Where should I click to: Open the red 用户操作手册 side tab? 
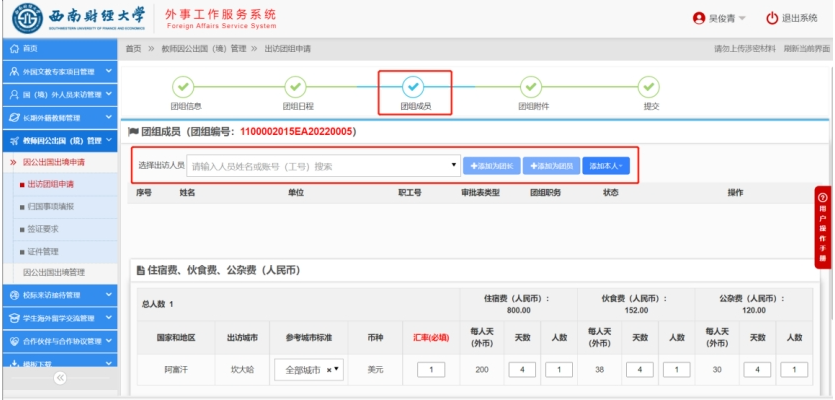(x=823, y=228)
